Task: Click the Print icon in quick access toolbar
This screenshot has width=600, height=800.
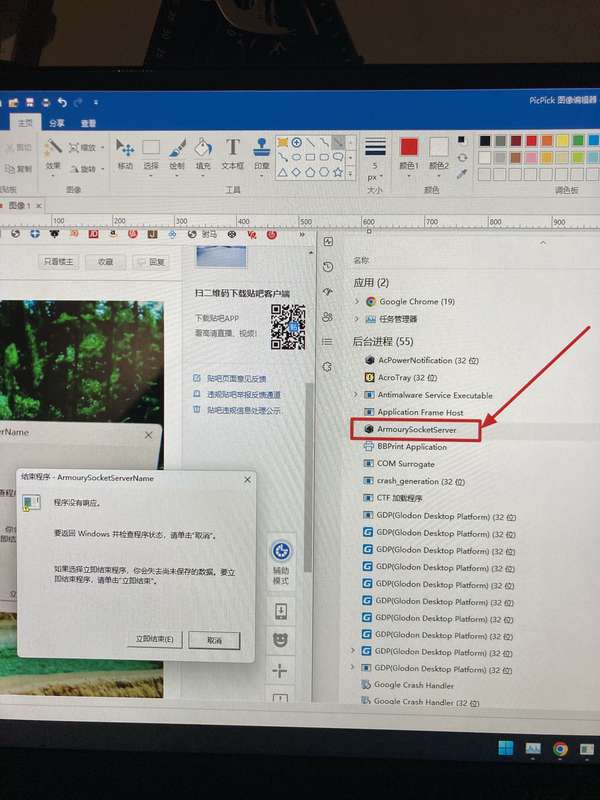Action: point(46,103)
